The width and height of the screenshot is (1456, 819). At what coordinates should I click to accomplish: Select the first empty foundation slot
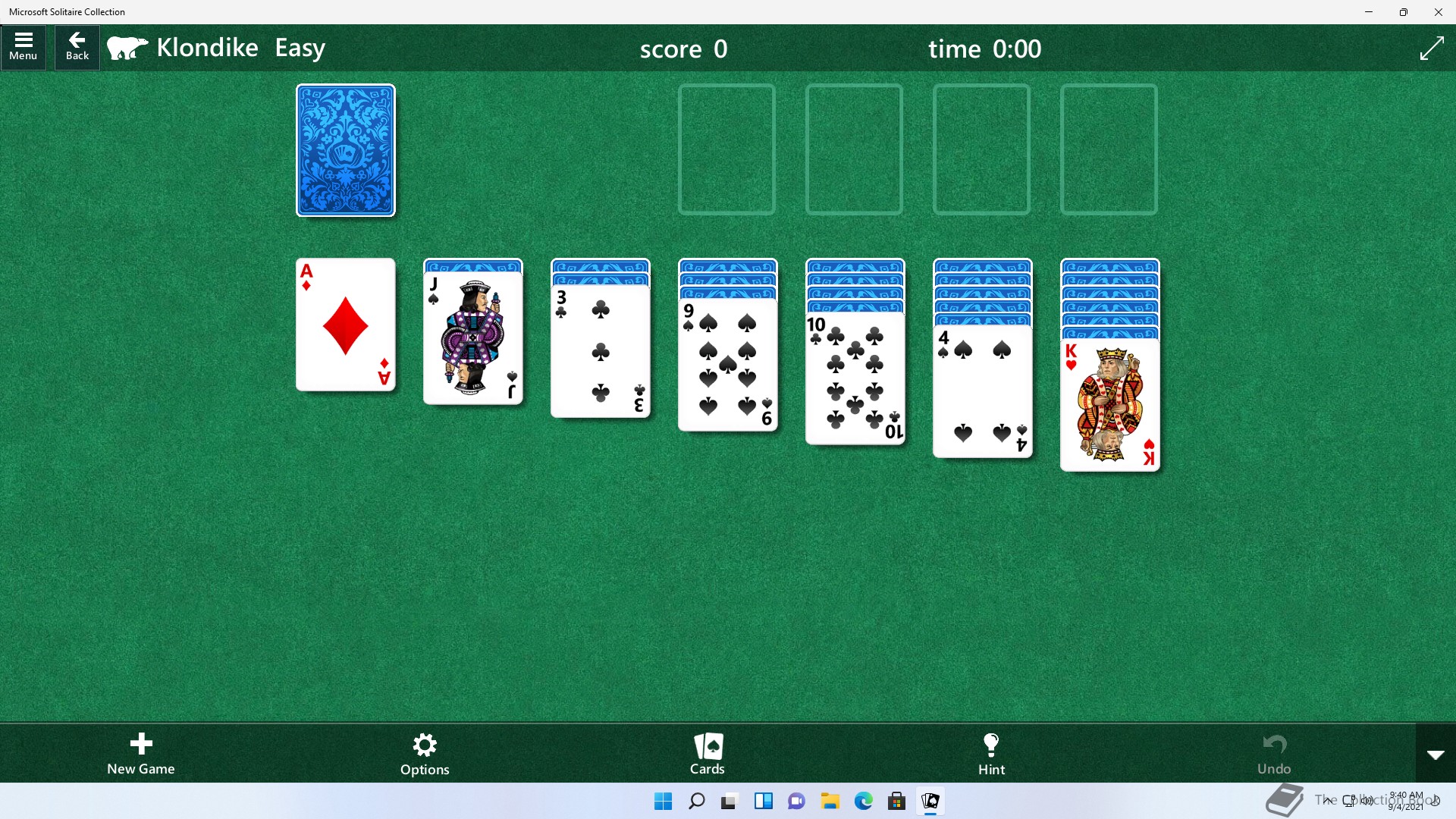coord(726,149)
